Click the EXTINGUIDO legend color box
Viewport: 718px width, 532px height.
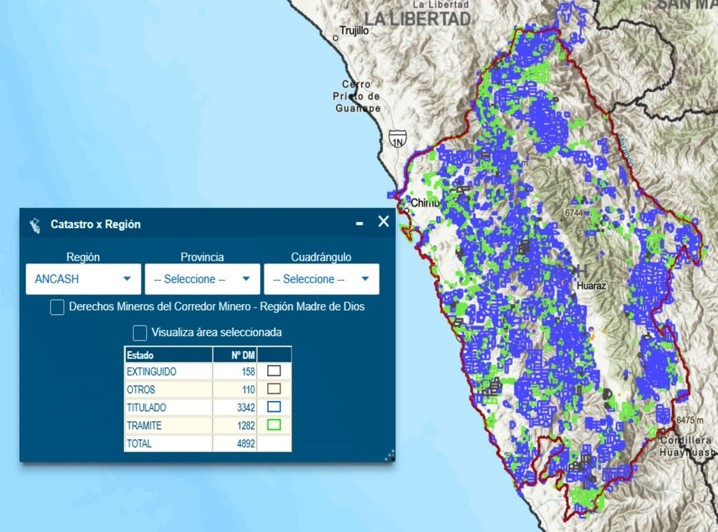274,372
